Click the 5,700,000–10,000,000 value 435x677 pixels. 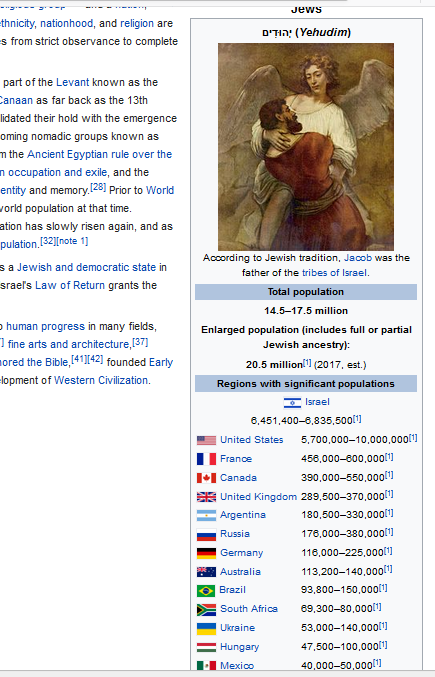pos(355,440)
